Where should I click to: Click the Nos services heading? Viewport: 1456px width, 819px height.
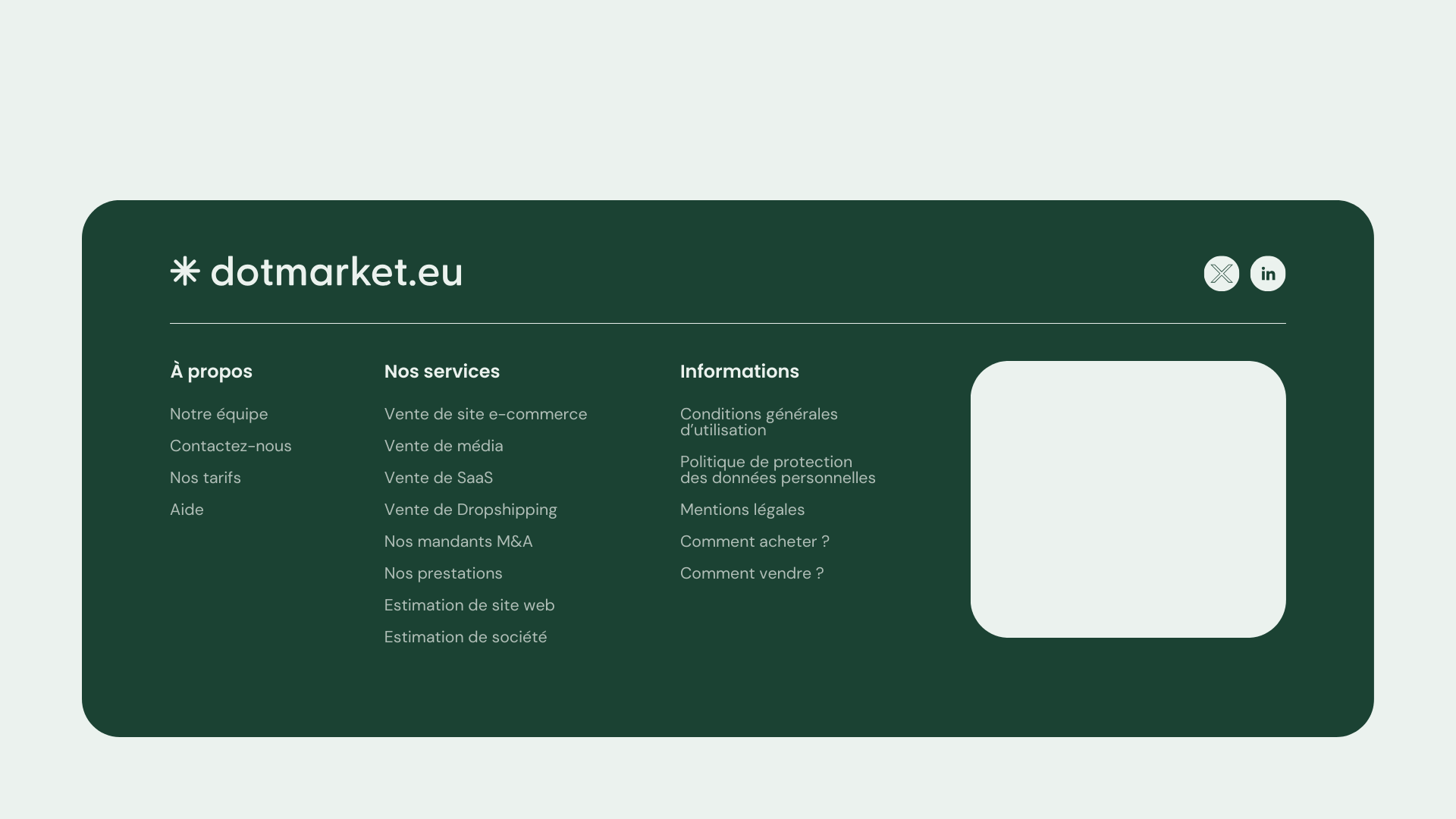coord(442,372)
